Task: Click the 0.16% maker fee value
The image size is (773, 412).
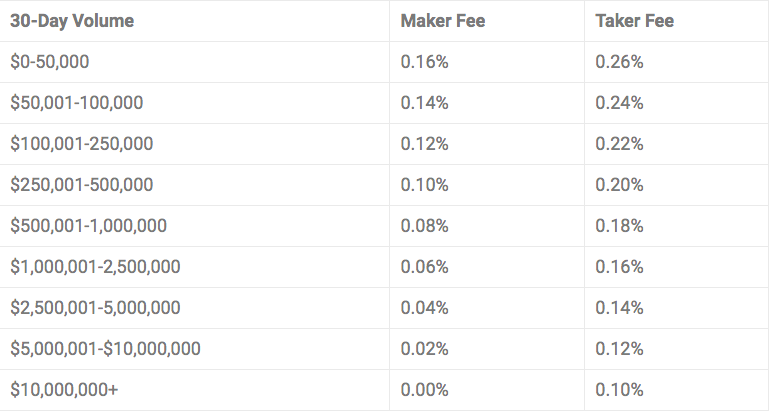Action: (424, 62)
